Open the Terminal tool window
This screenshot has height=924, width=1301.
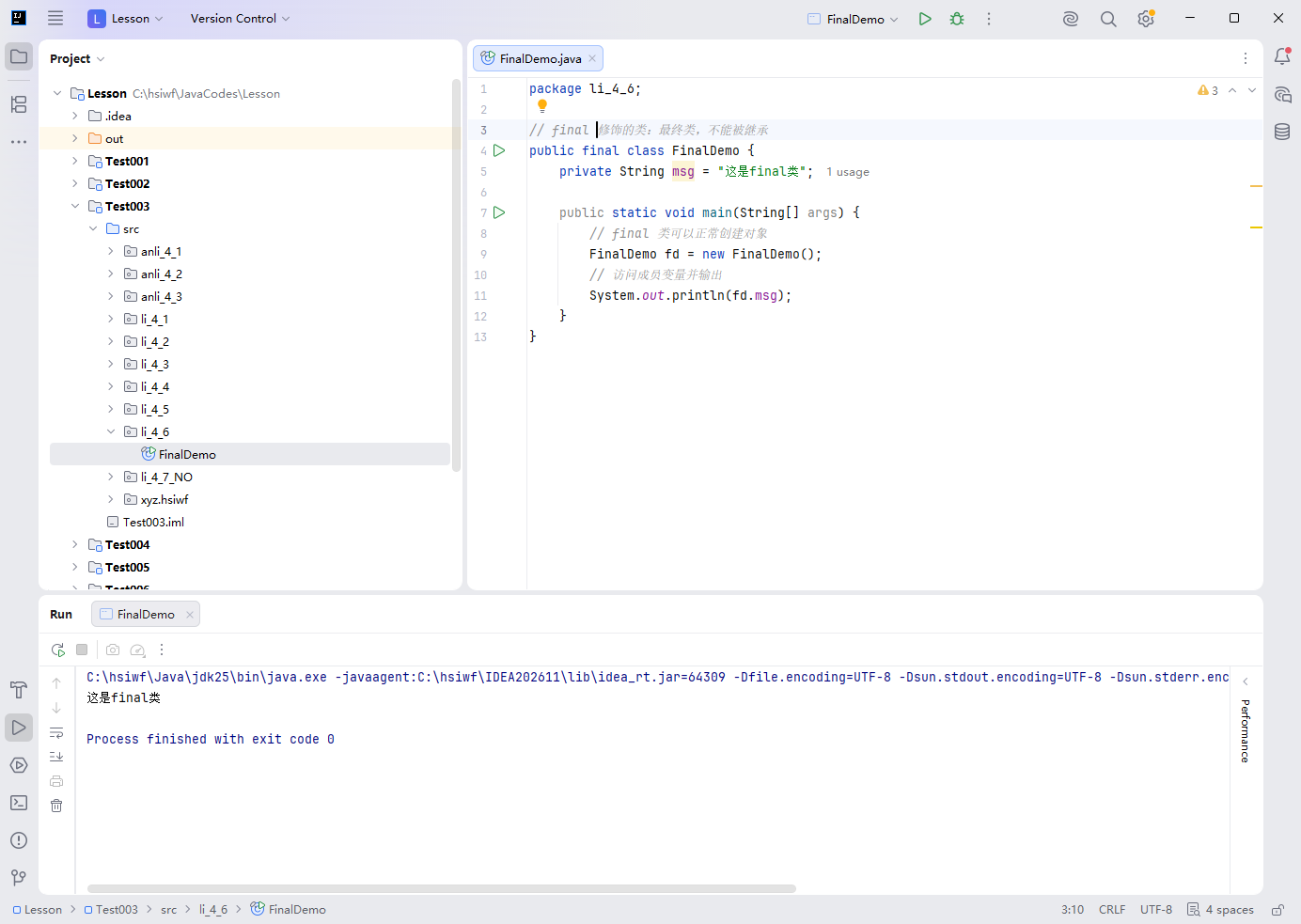[x=19, y=803]
